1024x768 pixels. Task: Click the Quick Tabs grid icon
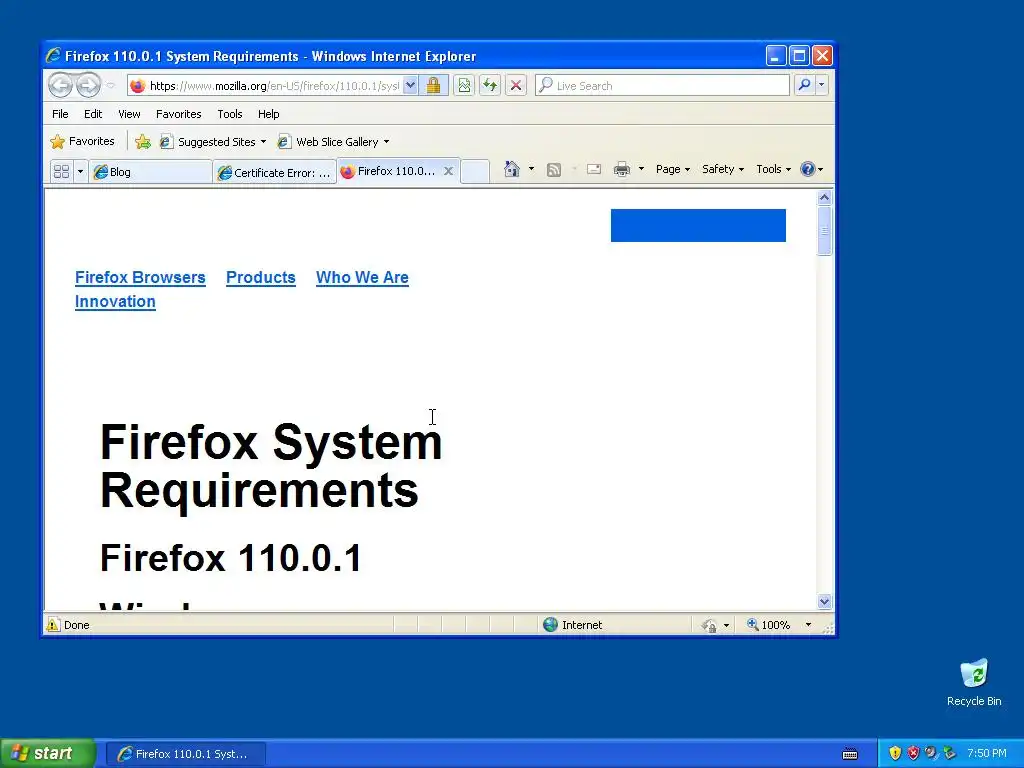[x=61, y=172]
